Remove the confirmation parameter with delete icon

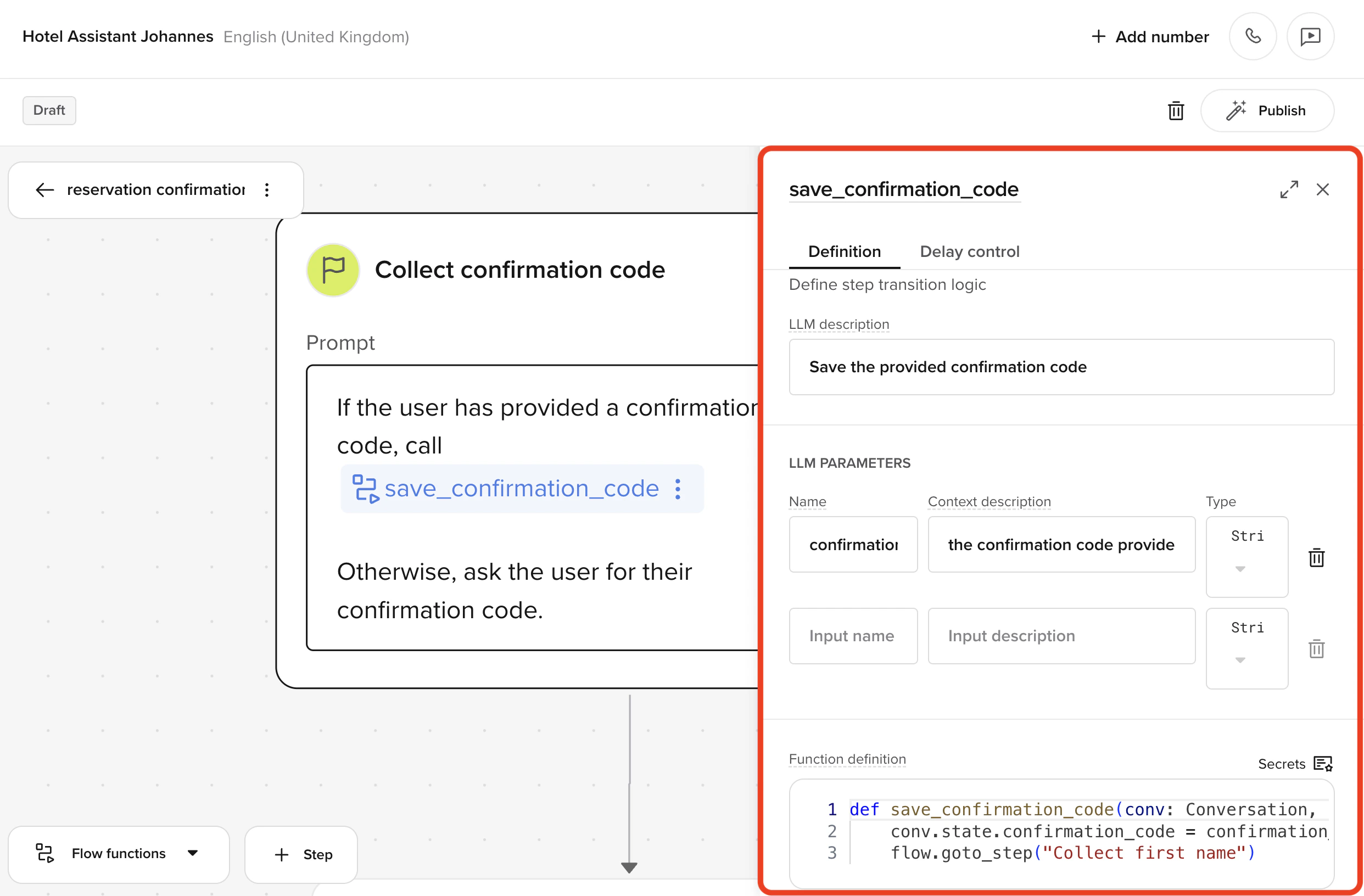tap(1316, 557)
